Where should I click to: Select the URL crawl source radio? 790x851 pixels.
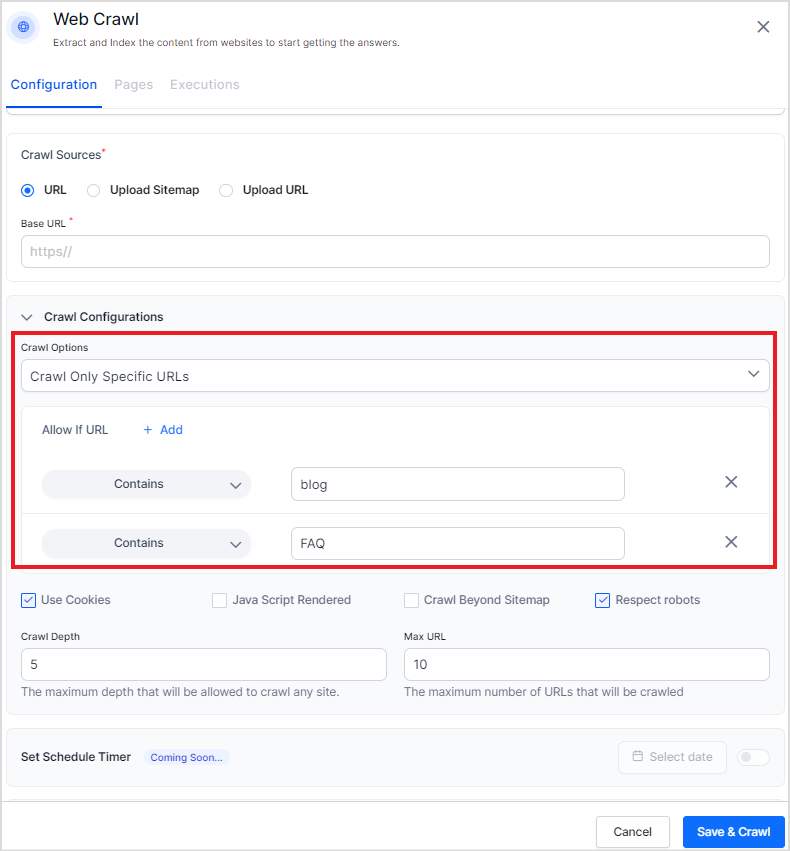pos(28,190)
